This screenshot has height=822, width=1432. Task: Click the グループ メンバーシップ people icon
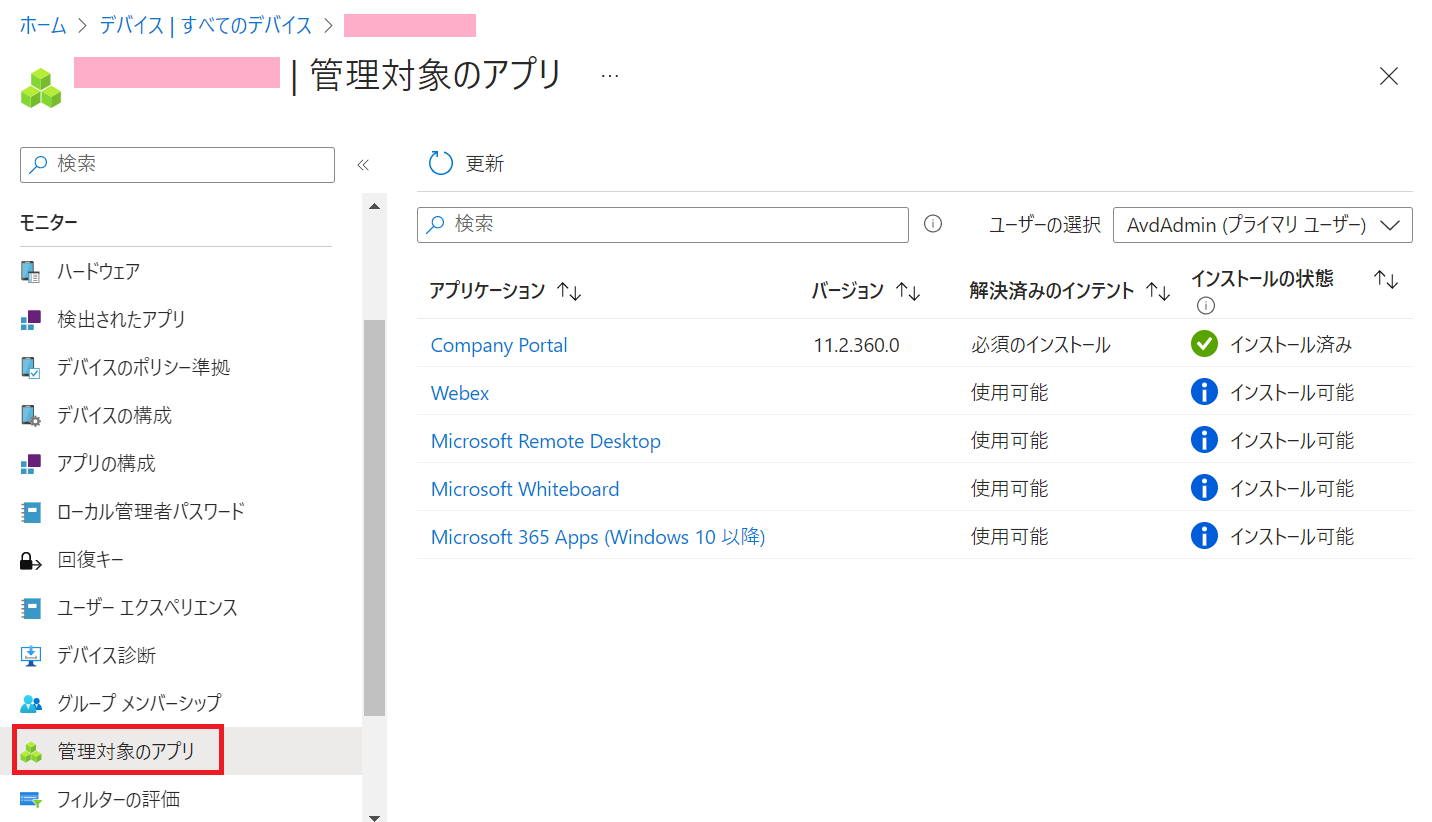(31, 703)
